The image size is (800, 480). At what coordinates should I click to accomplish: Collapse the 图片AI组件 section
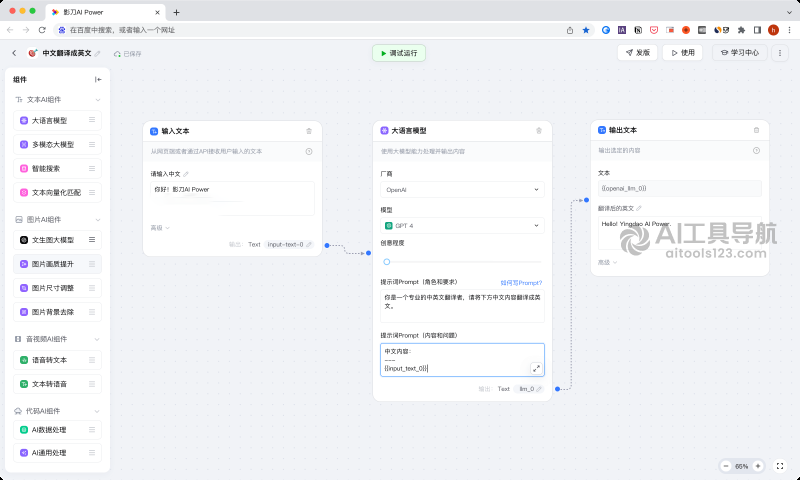click(98, 220)
